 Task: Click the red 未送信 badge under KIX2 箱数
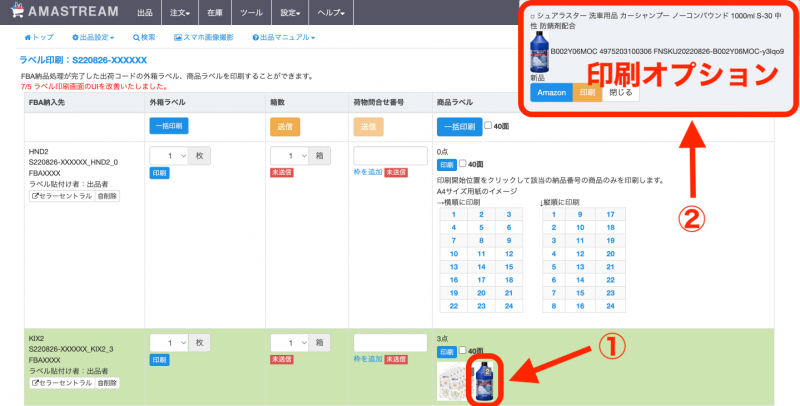[282, 359]
